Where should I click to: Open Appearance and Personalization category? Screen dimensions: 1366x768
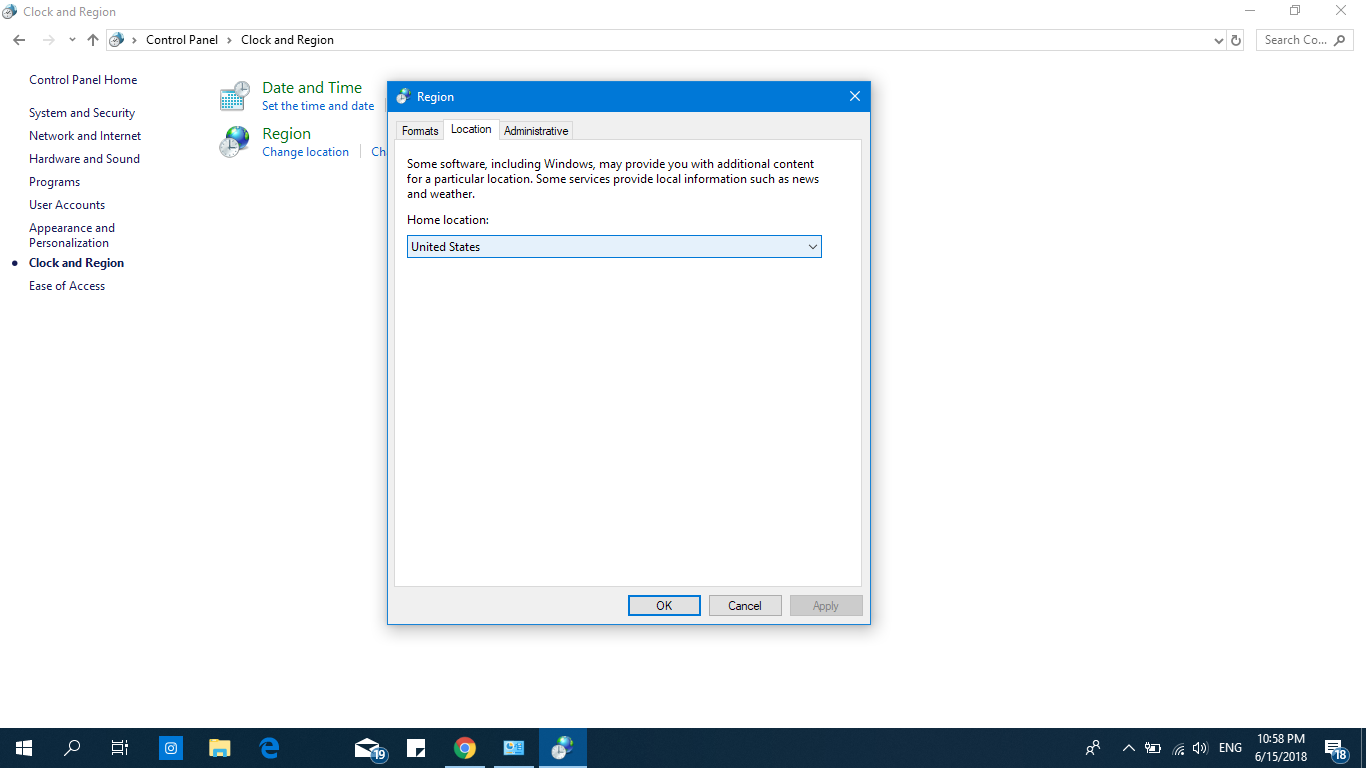pos(72,235)
